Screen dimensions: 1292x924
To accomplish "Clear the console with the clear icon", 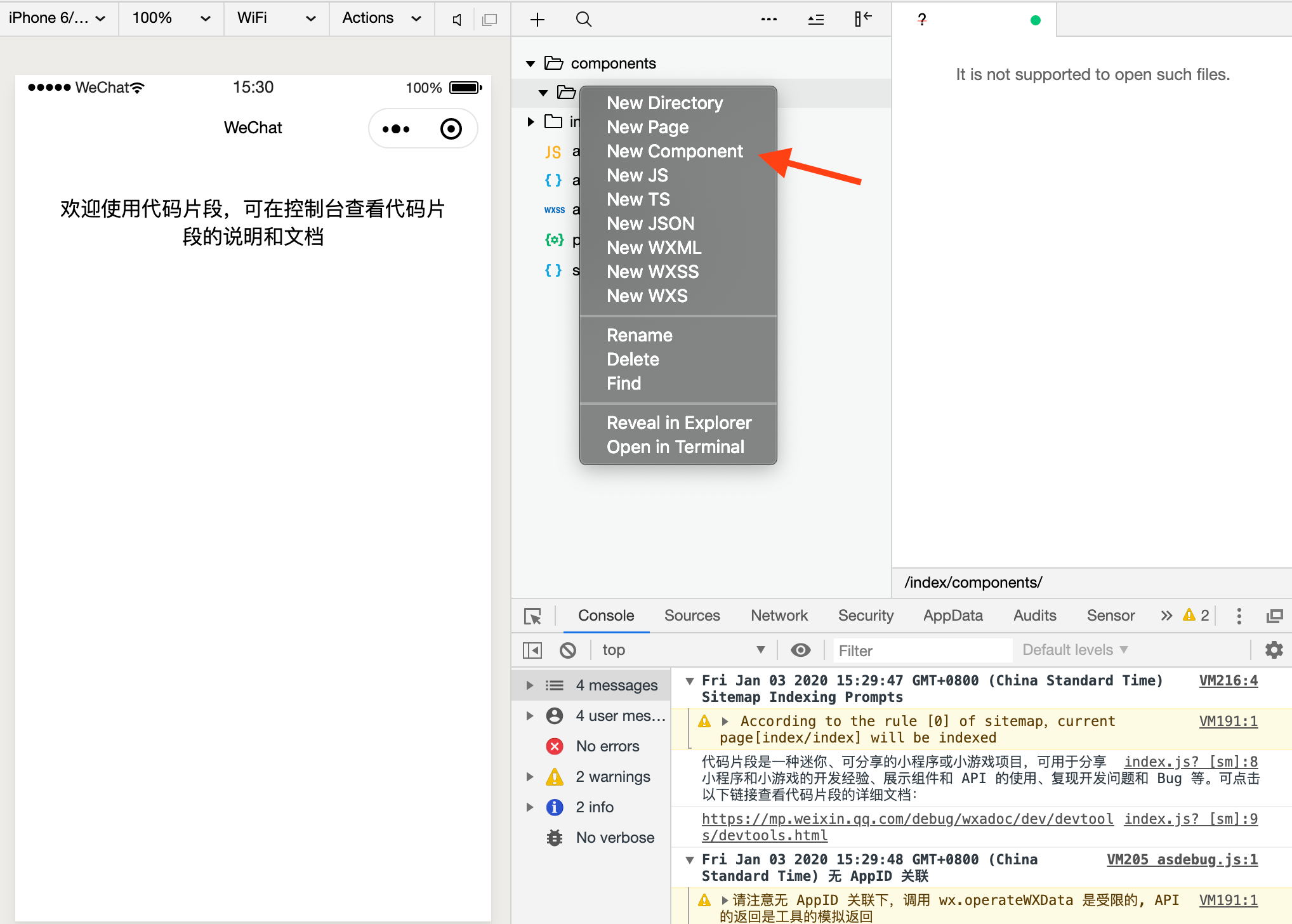I will coord(568,650).
